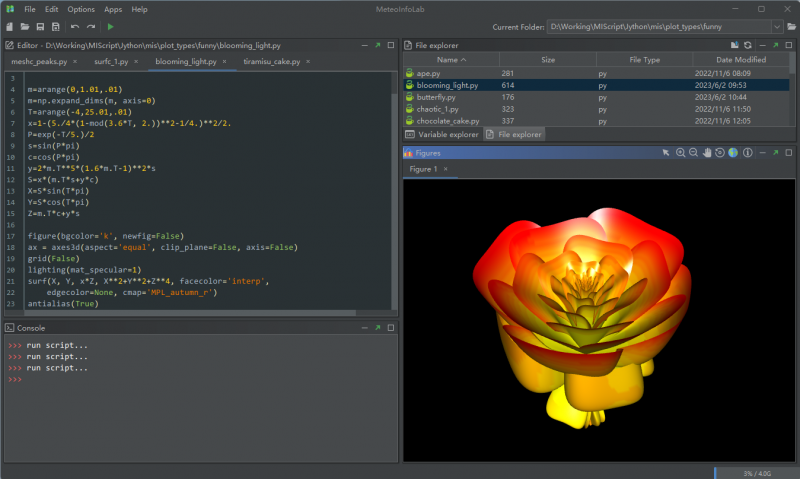Click the Save file icon in toolbar

(40, 26)
